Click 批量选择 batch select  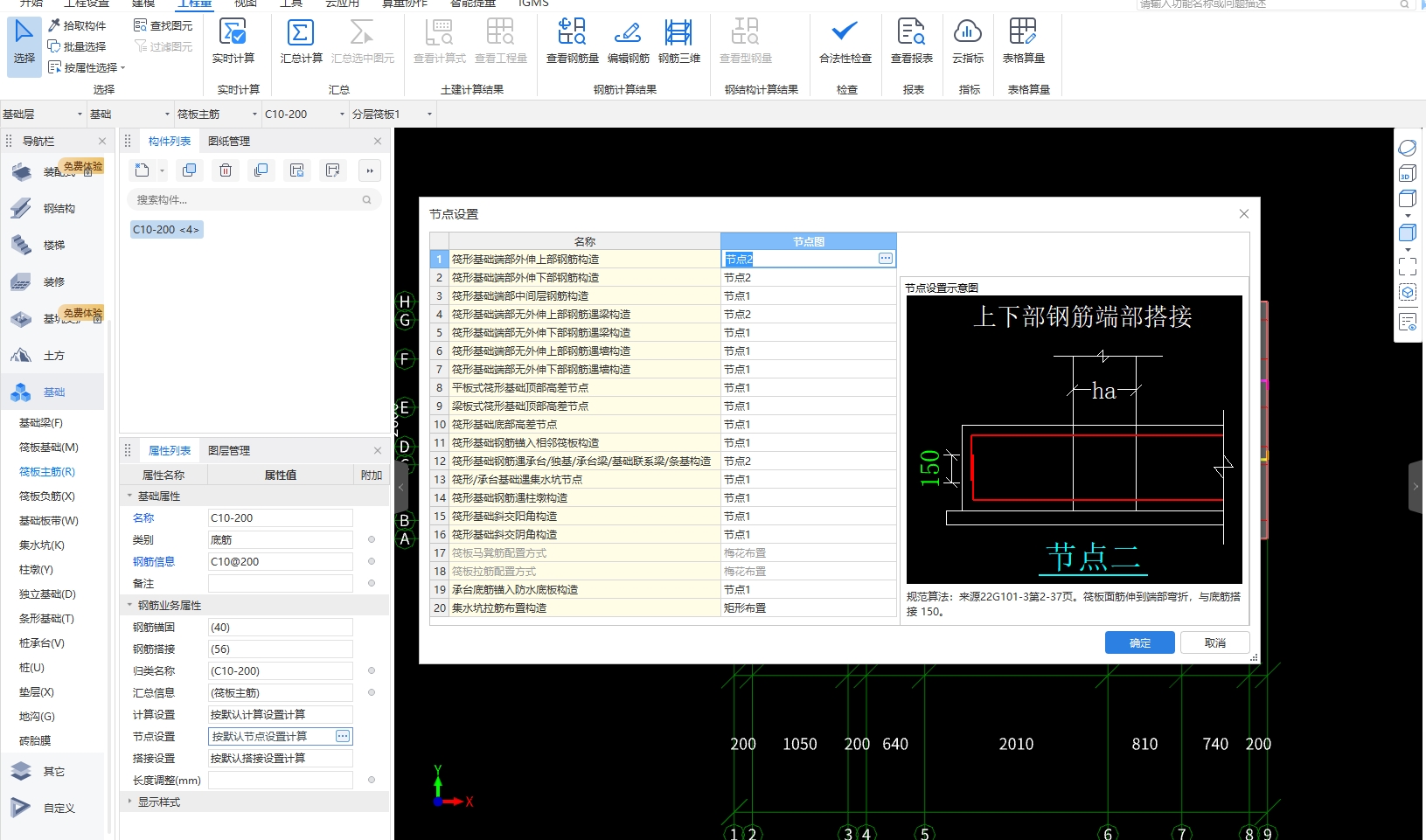point(77,46)
